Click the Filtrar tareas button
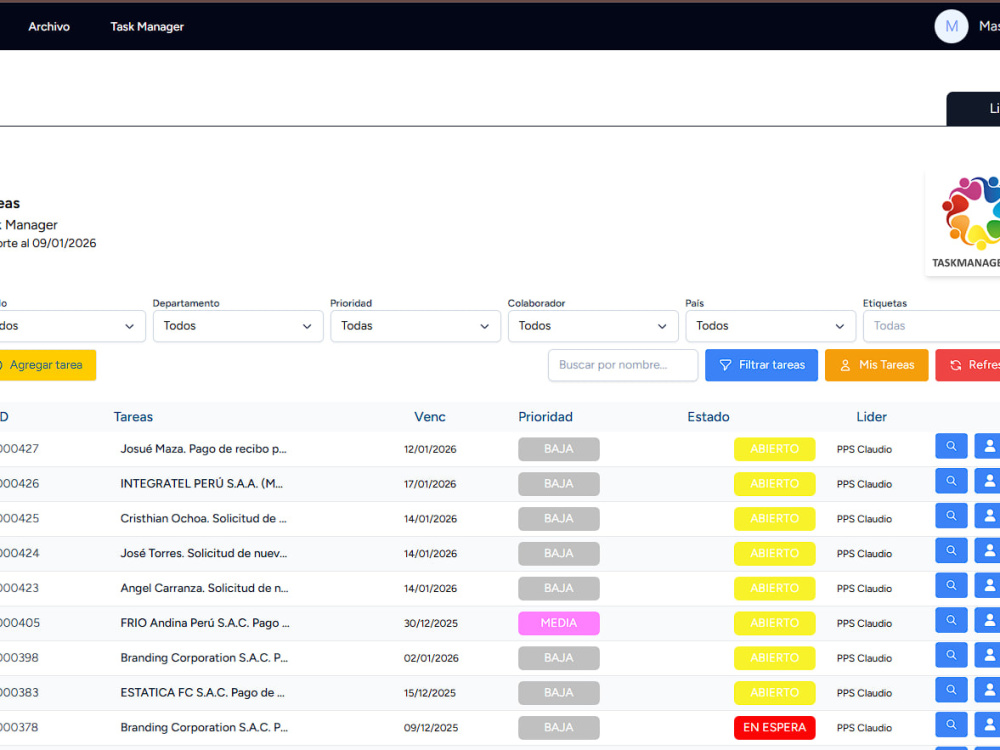 click(x=761, y=365)
